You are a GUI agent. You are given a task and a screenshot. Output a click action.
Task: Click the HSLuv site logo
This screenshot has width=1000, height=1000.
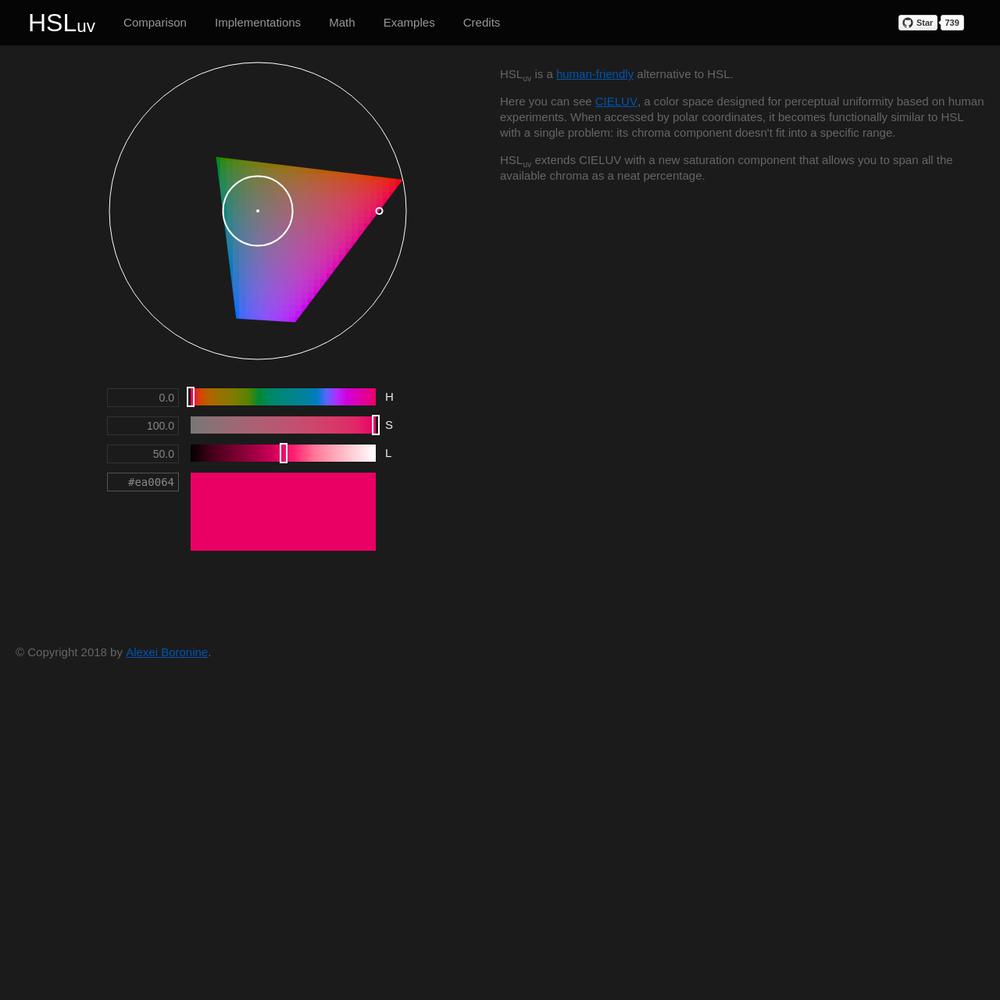point(62,23)
